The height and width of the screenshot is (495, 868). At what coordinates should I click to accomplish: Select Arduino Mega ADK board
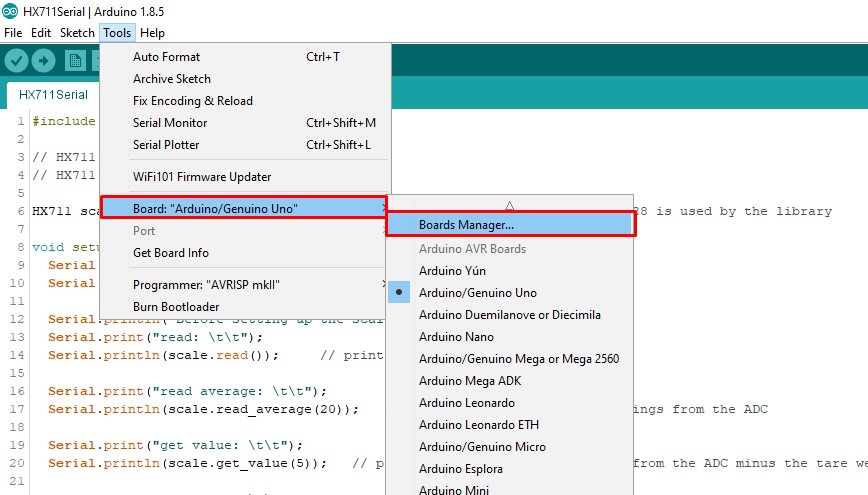tap(510, 381)
